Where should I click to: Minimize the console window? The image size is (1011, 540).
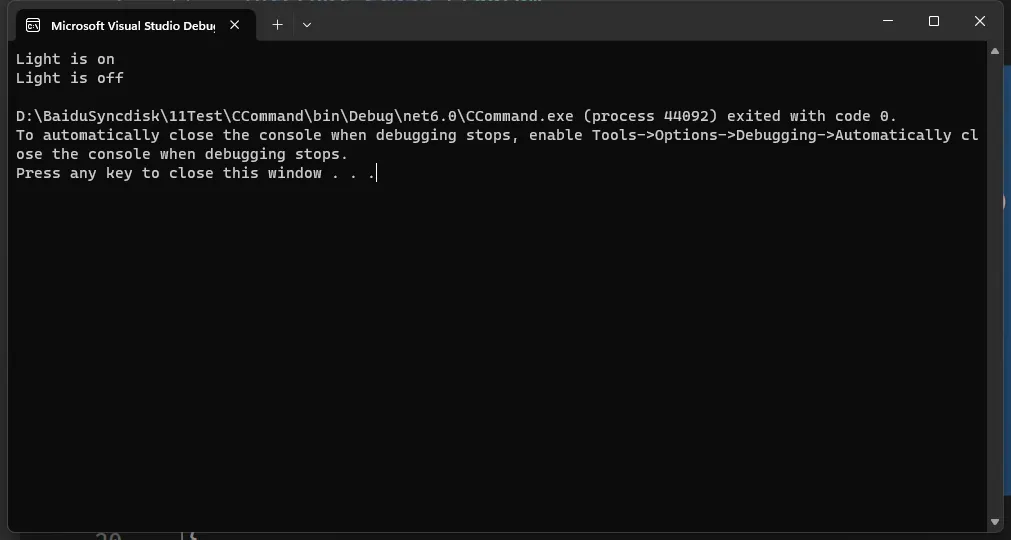coord(888,21)
